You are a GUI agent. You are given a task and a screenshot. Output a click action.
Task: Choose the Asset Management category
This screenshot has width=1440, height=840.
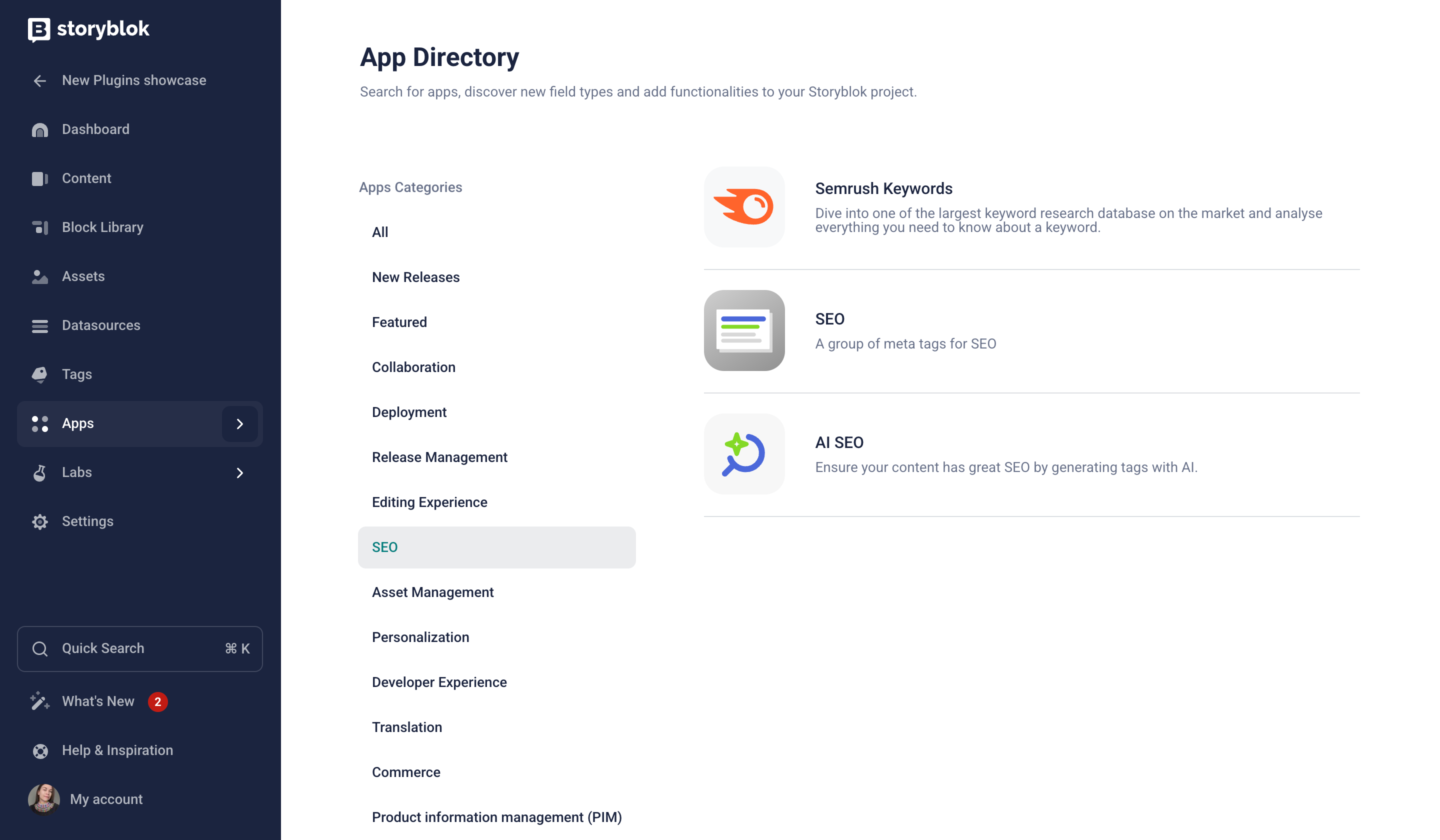tap(432, 592)
